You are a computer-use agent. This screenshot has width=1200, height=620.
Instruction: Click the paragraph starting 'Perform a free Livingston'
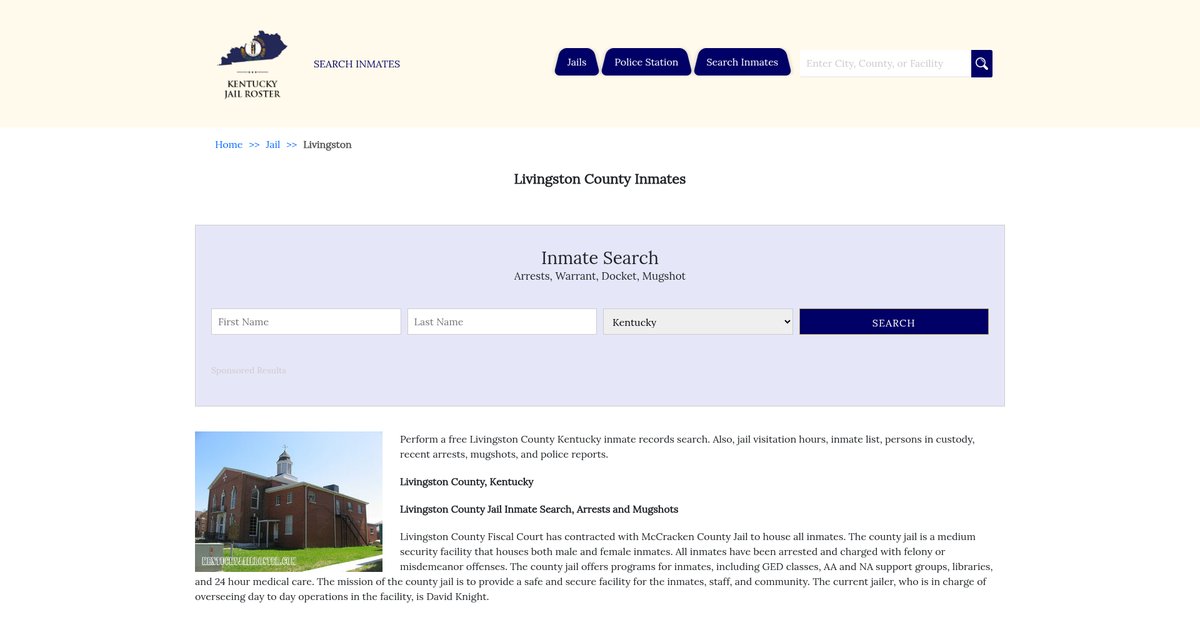[687, 447]
